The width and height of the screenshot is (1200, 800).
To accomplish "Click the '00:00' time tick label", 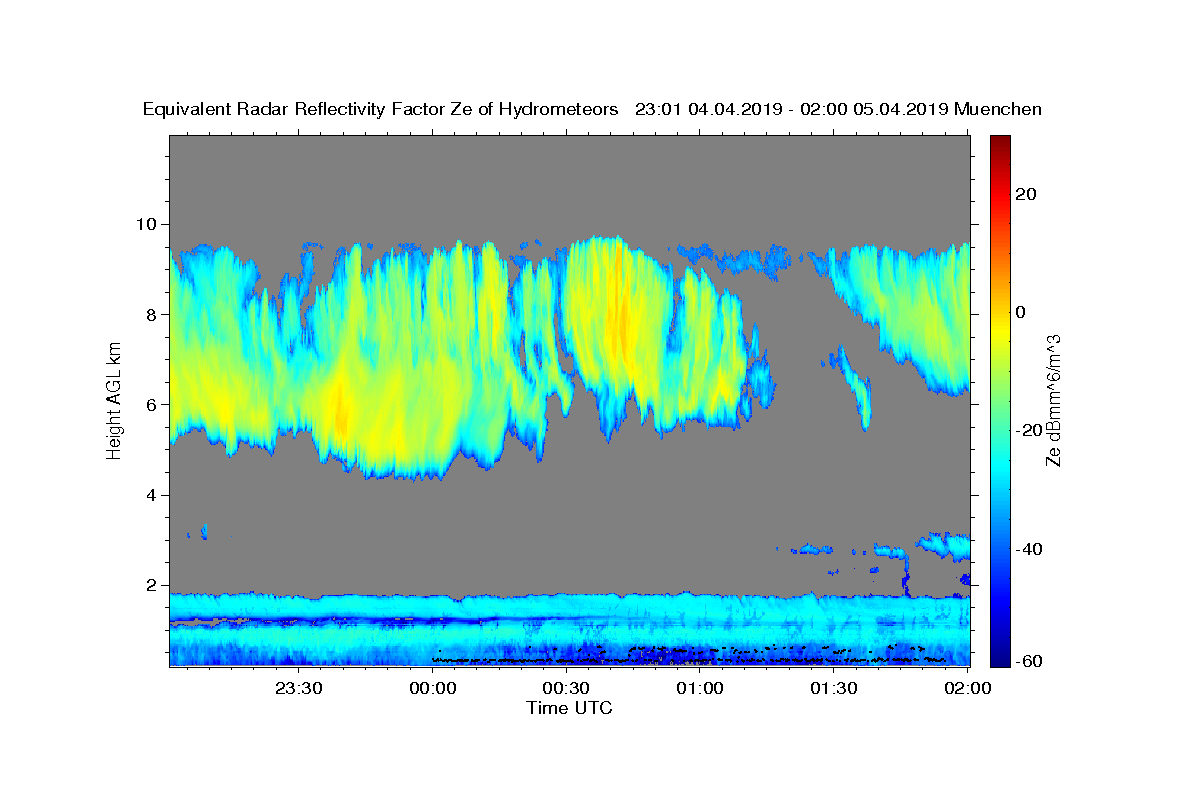I will (432, 688).
